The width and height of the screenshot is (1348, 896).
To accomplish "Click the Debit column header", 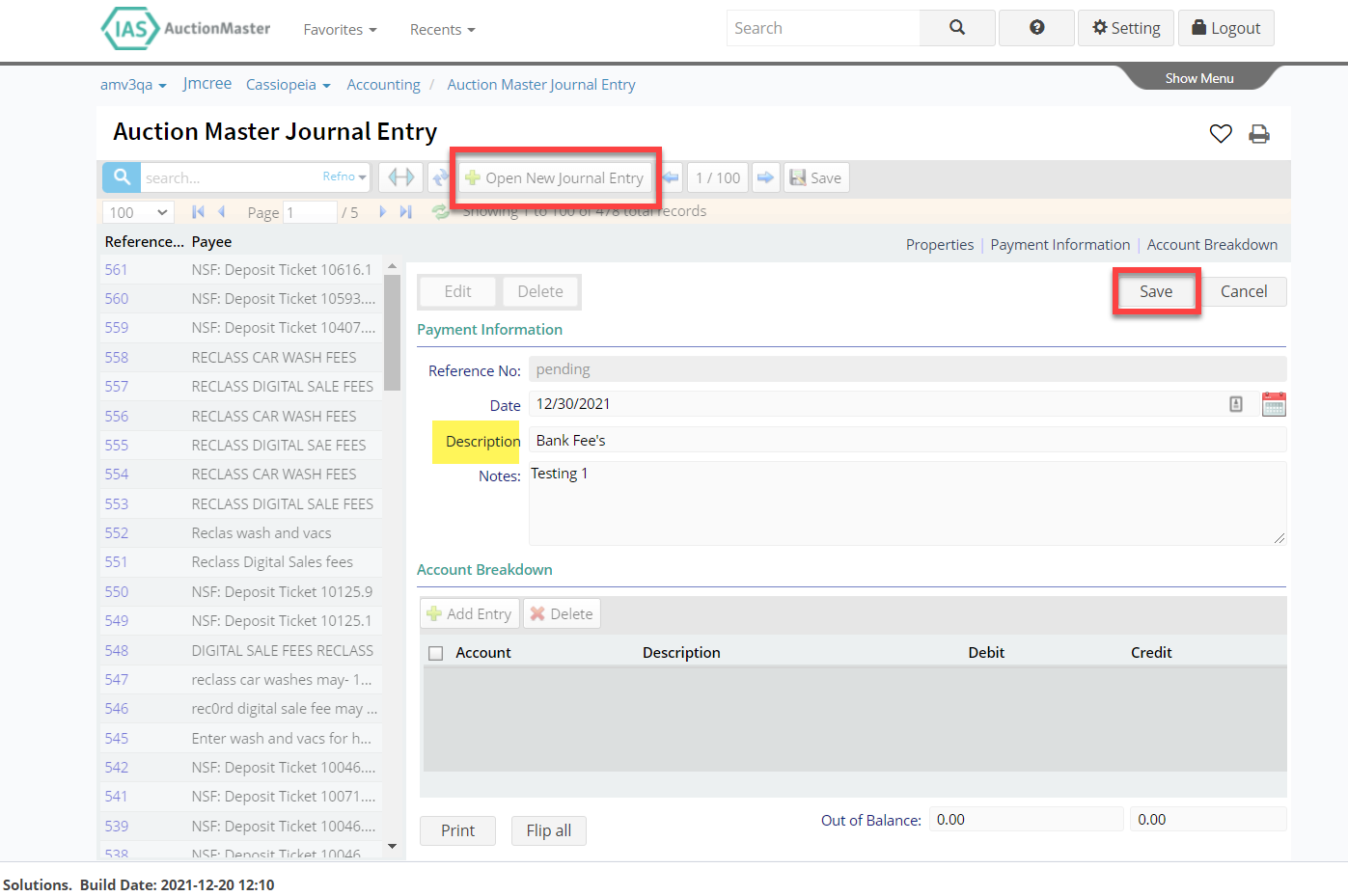I will [986, 652].
